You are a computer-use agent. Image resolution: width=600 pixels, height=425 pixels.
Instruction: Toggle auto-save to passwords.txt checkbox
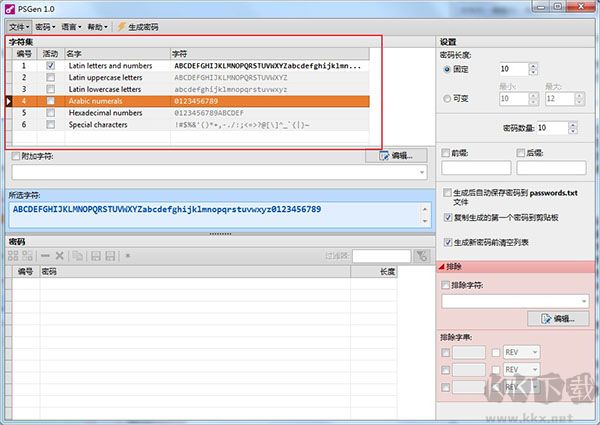(x=447, y=192)
